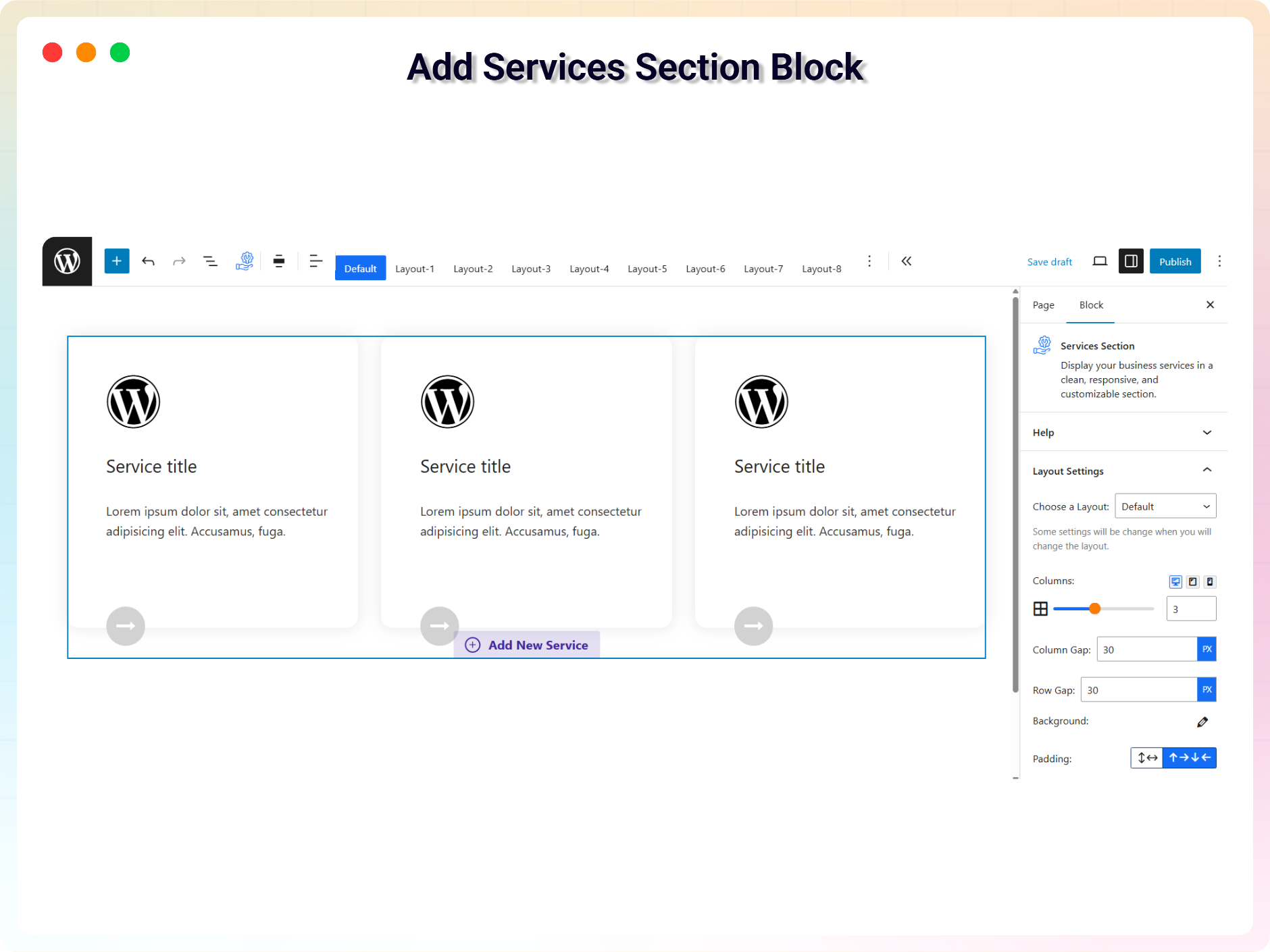Open the document overview list icon

click(210, 261)
